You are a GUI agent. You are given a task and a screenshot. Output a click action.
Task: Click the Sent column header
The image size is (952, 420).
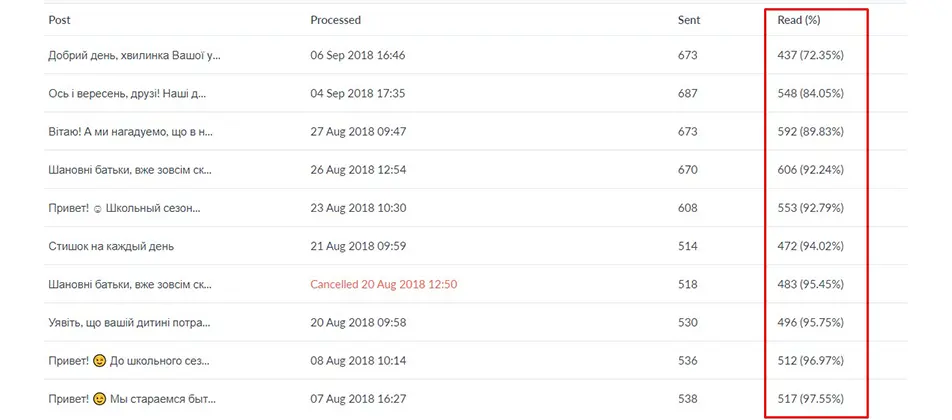point(688,20)
